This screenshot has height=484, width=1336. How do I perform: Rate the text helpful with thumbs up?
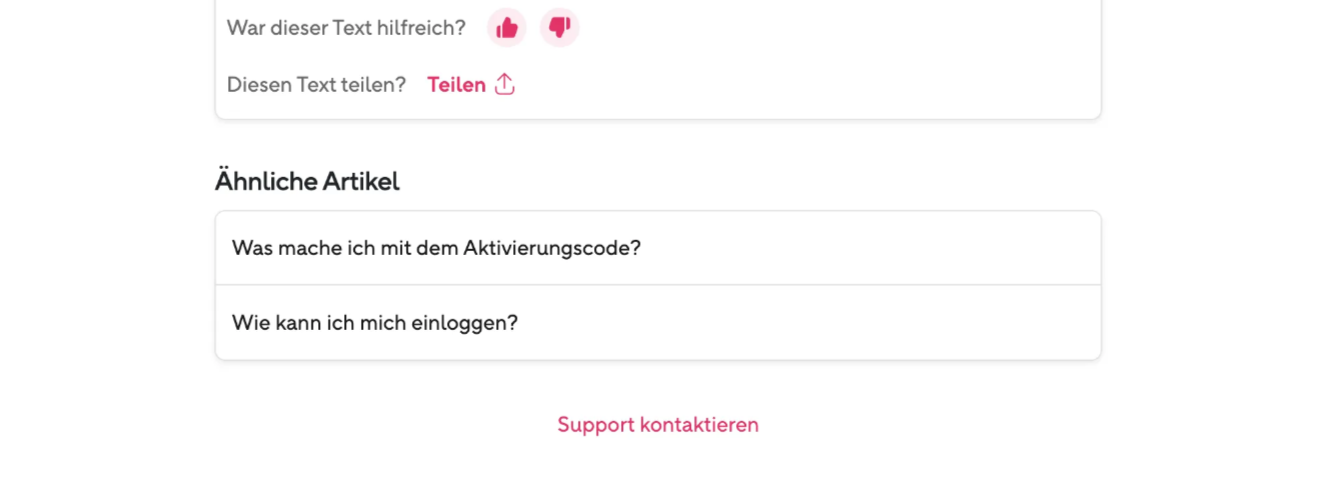tap(507, 27)
